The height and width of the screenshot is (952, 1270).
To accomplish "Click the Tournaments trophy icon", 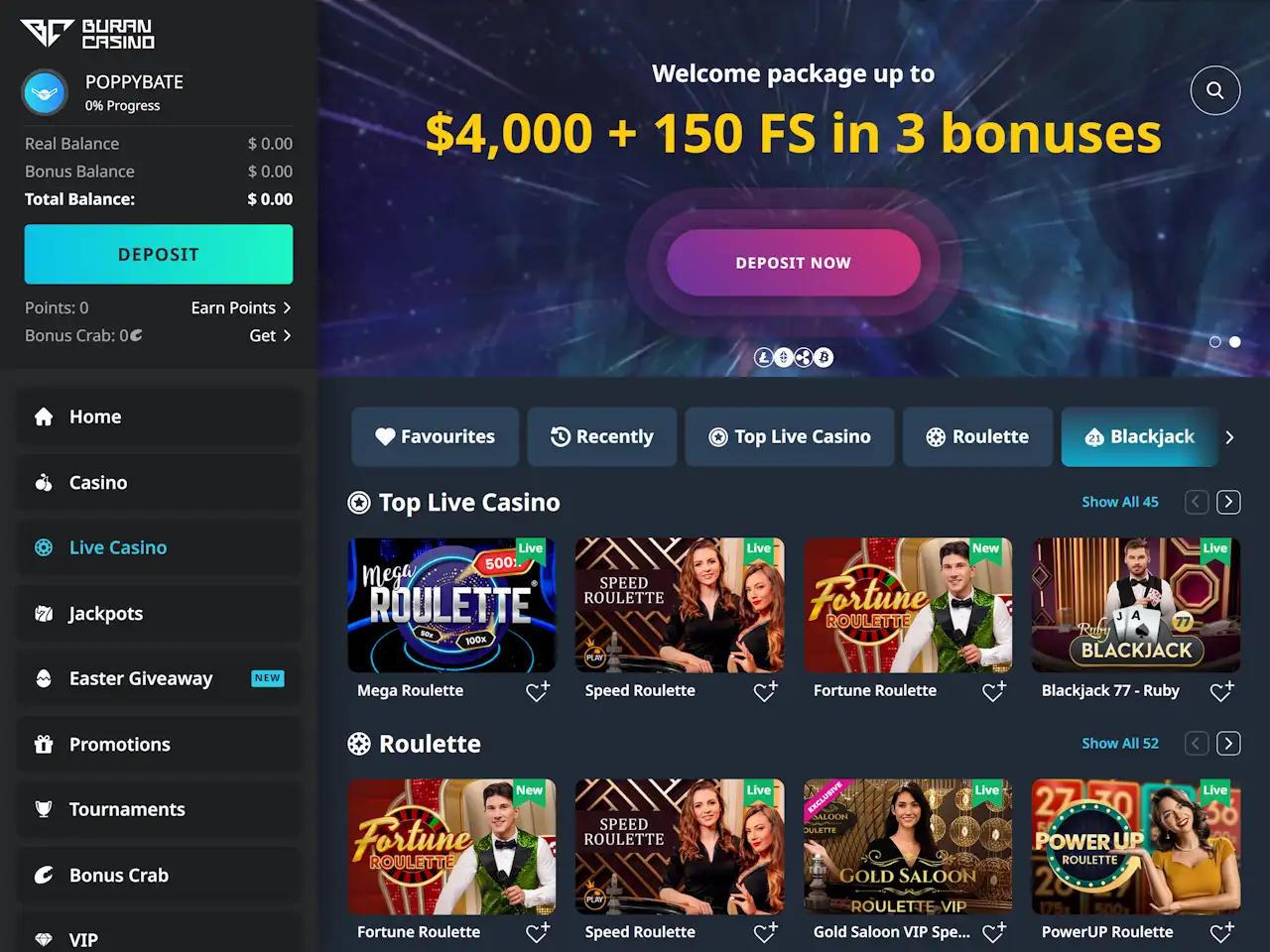I will point(44,809).
